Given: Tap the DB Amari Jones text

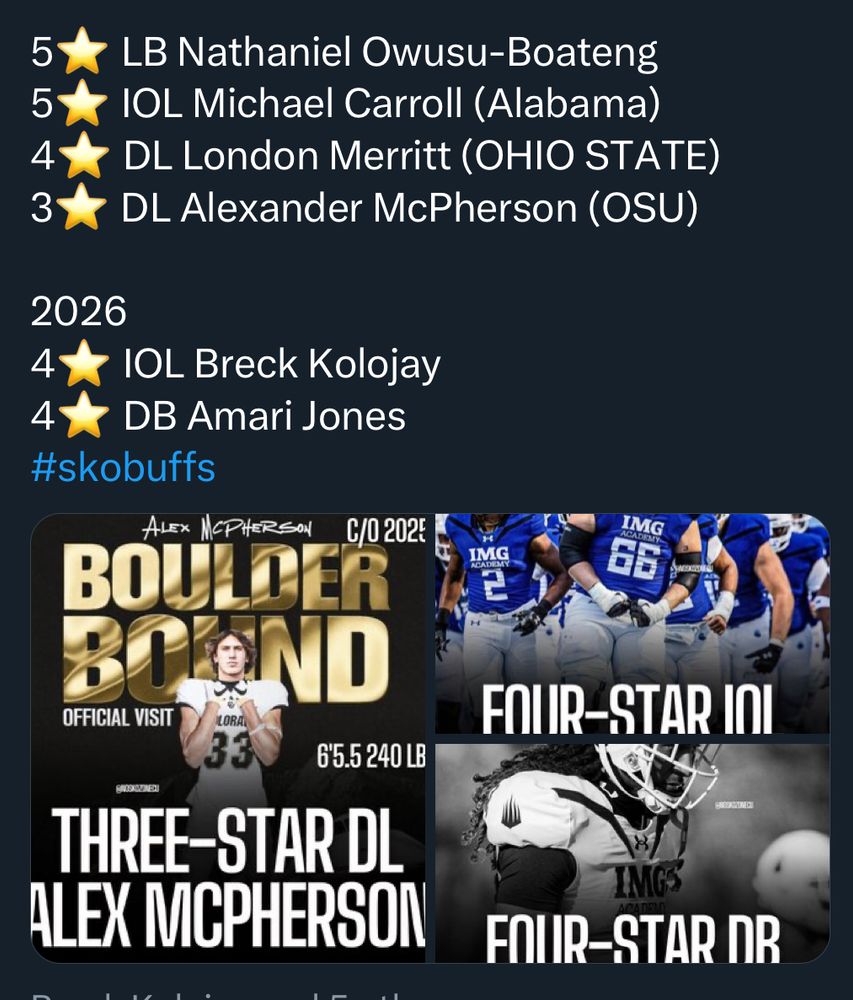Looking at the screenshot, I should 265,416.
